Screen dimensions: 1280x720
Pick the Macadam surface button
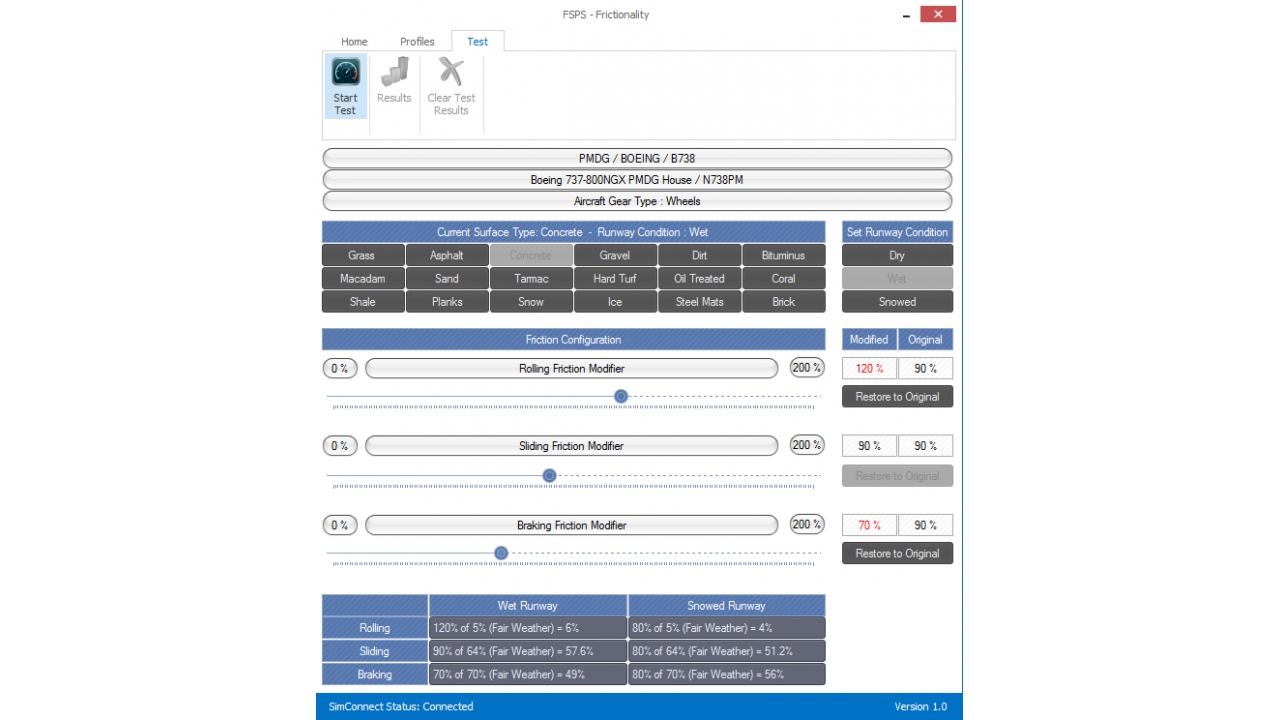[363, 278]
